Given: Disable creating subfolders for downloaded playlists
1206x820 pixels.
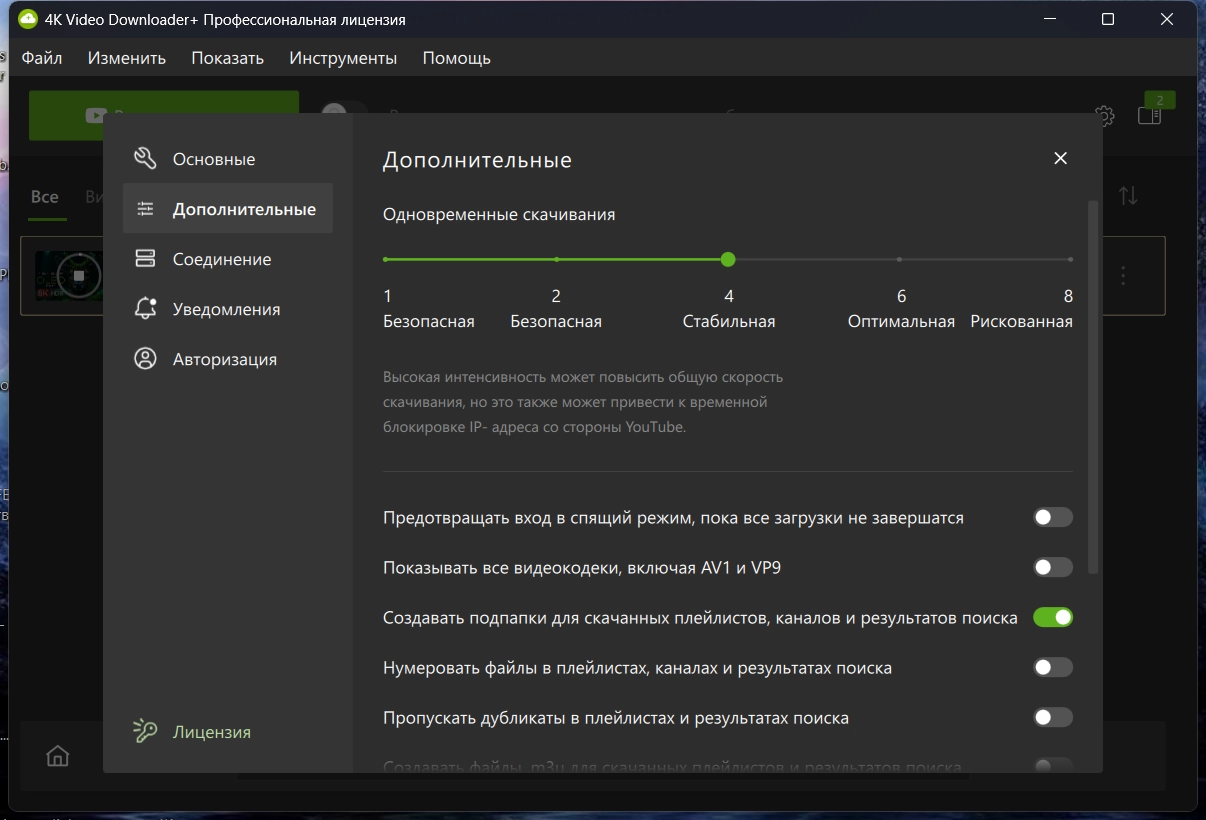Looking at the screenshot, I should (1053, 617).
